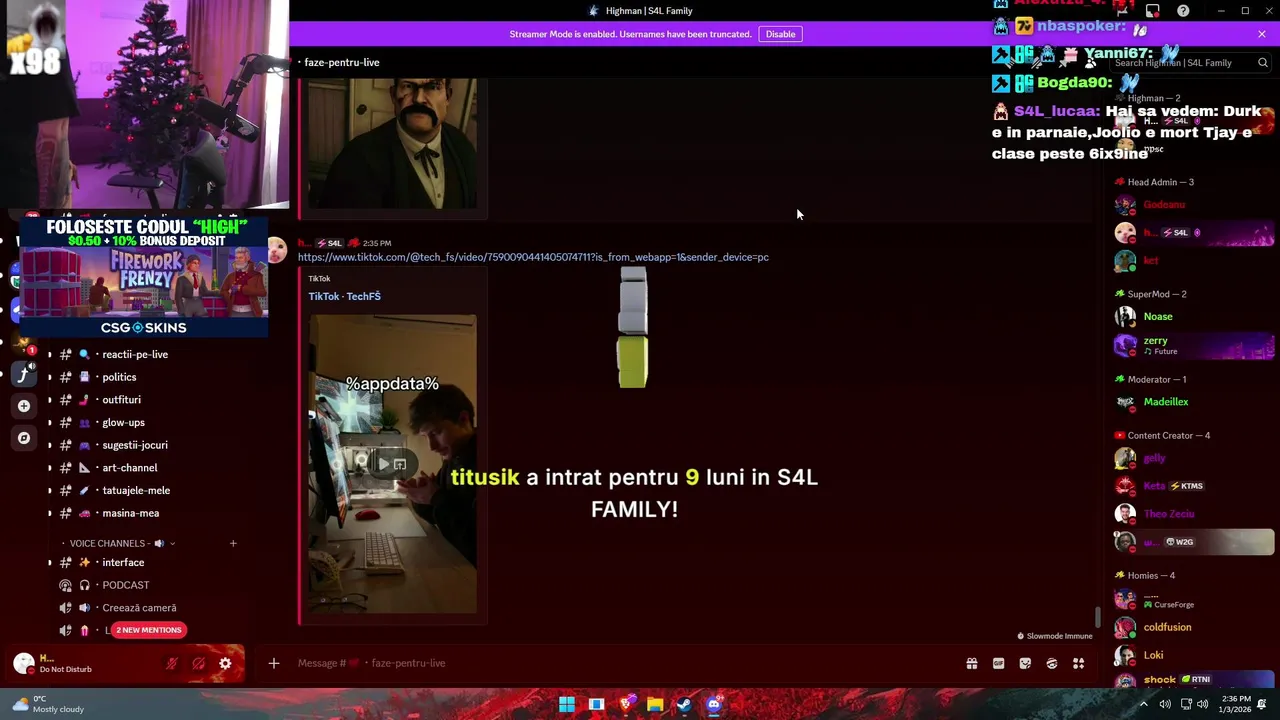This screenshot has height=720, width=1280.
Task: Open the Help question mark icon
Action: 1183,11
